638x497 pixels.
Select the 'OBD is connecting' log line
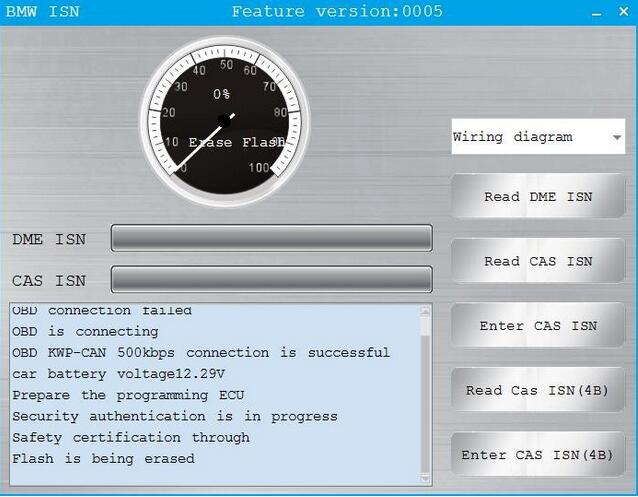[85, 331]
